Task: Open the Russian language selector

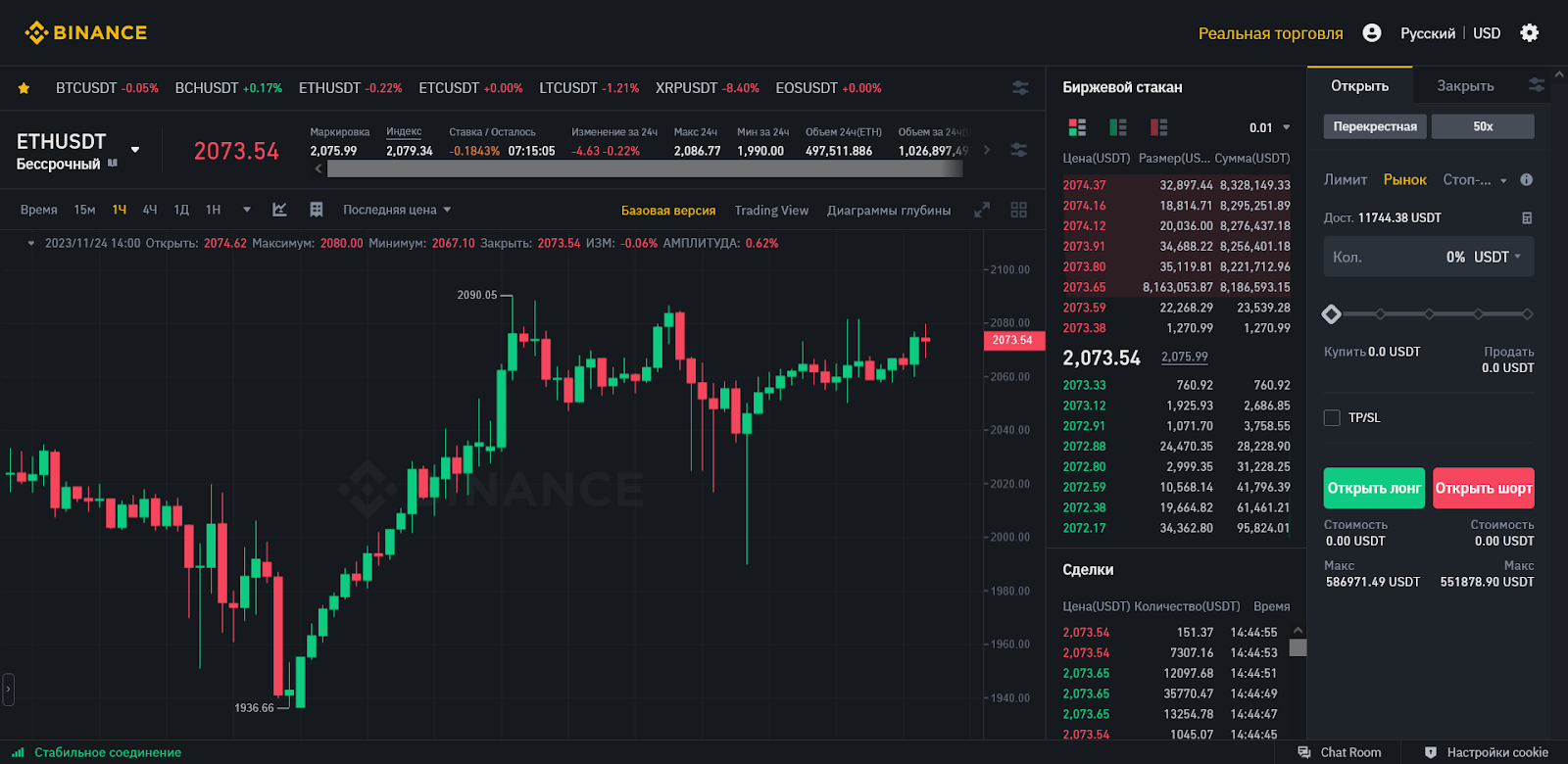Action: click(x=1428, y=33)
